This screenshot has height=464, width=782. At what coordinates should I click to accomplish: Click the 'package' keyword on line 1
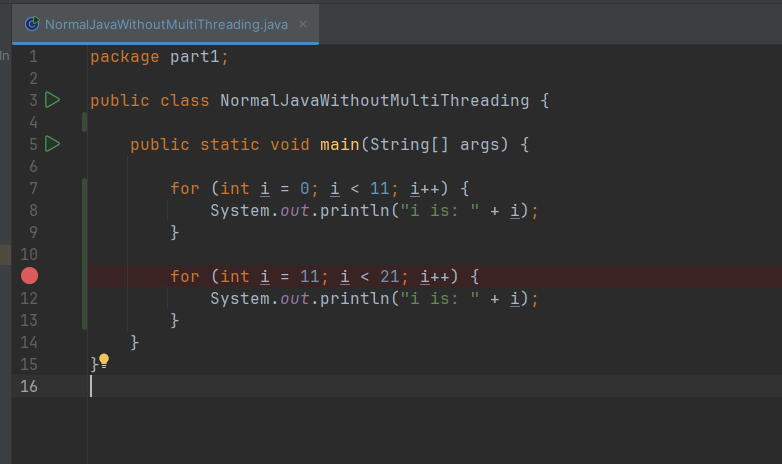(x=125, y=57)
